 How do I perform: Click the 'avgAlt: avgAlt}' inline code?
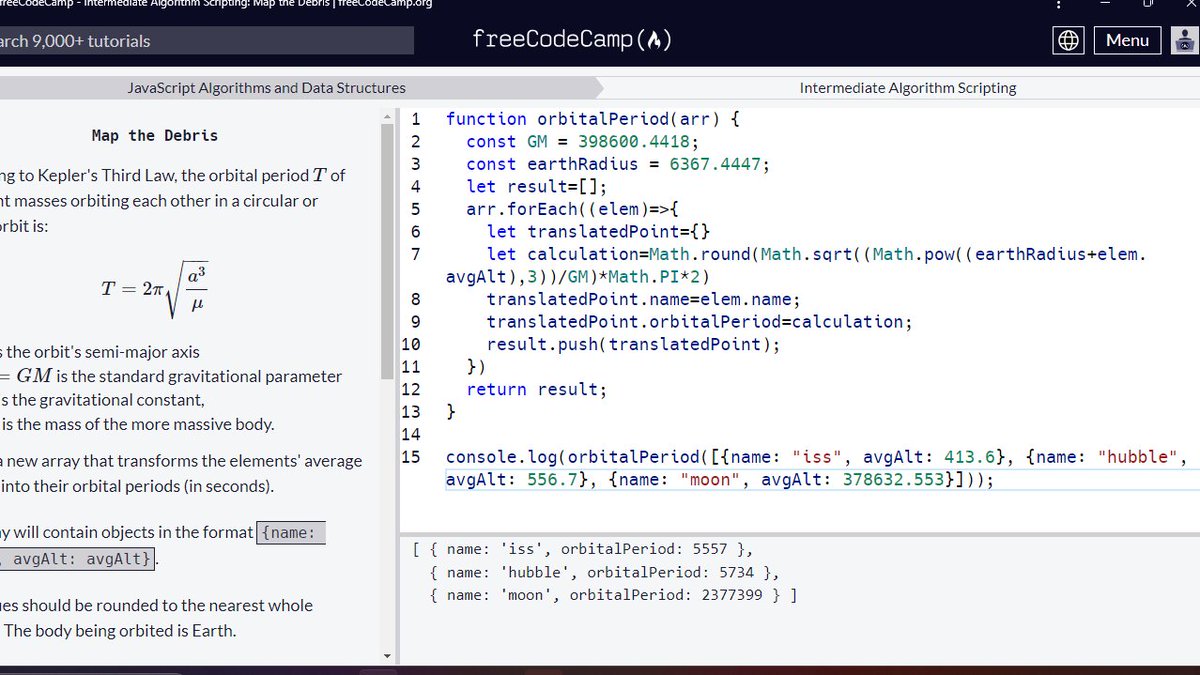[78, 559]
